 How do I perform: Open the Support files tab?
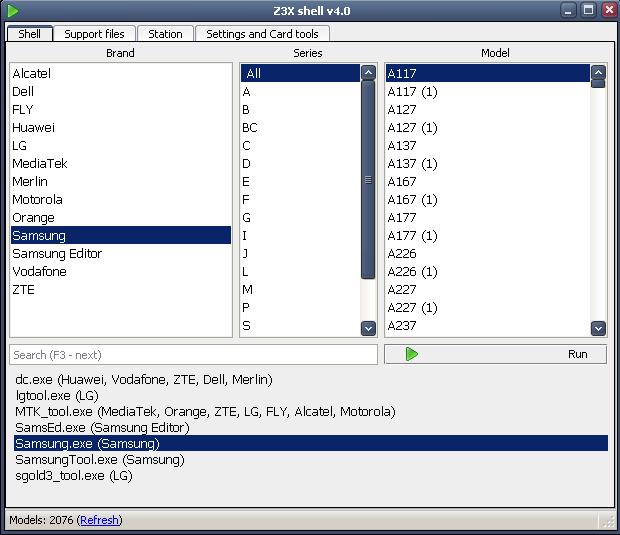tap(95, 34)
